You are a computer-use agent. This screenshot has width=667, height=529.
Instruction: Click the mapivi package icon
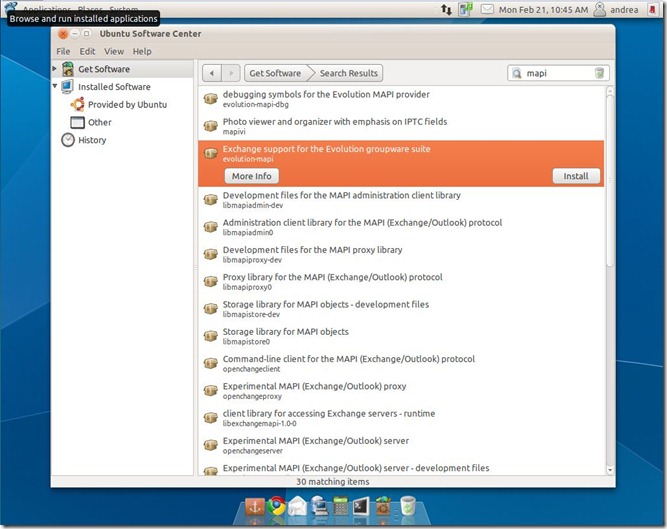210,126
